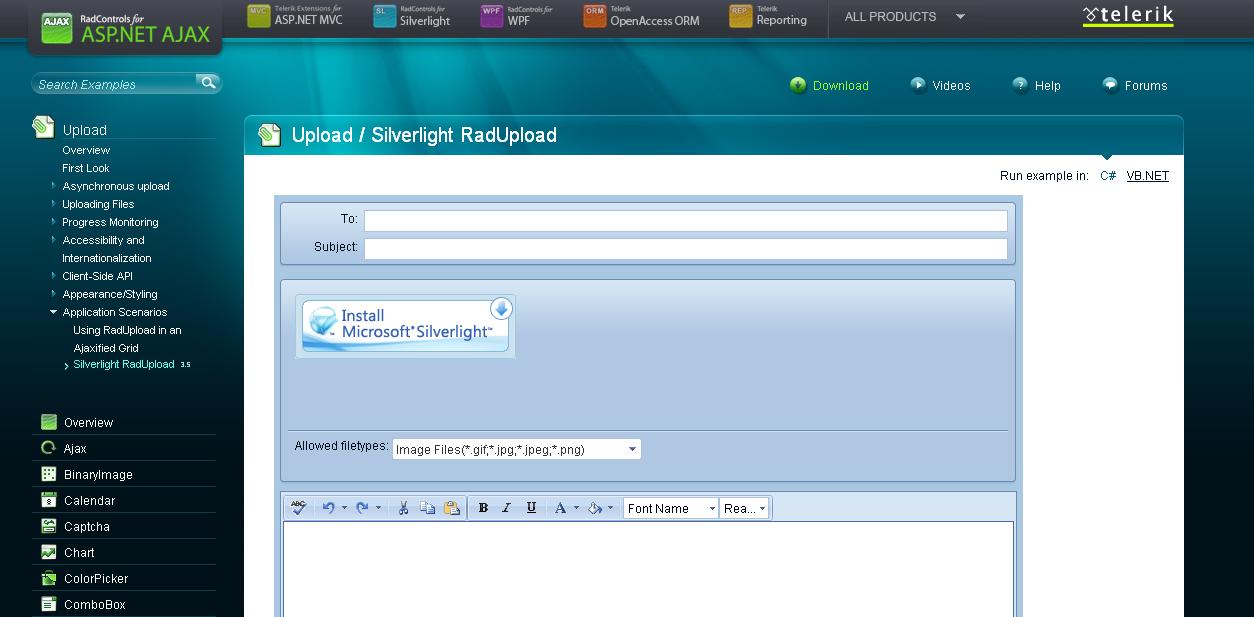Image resolution: width=1254 pixels, height=617 pixels.
Task: Open the font size 'Rea...' dropdown
Action: (744, 508)
